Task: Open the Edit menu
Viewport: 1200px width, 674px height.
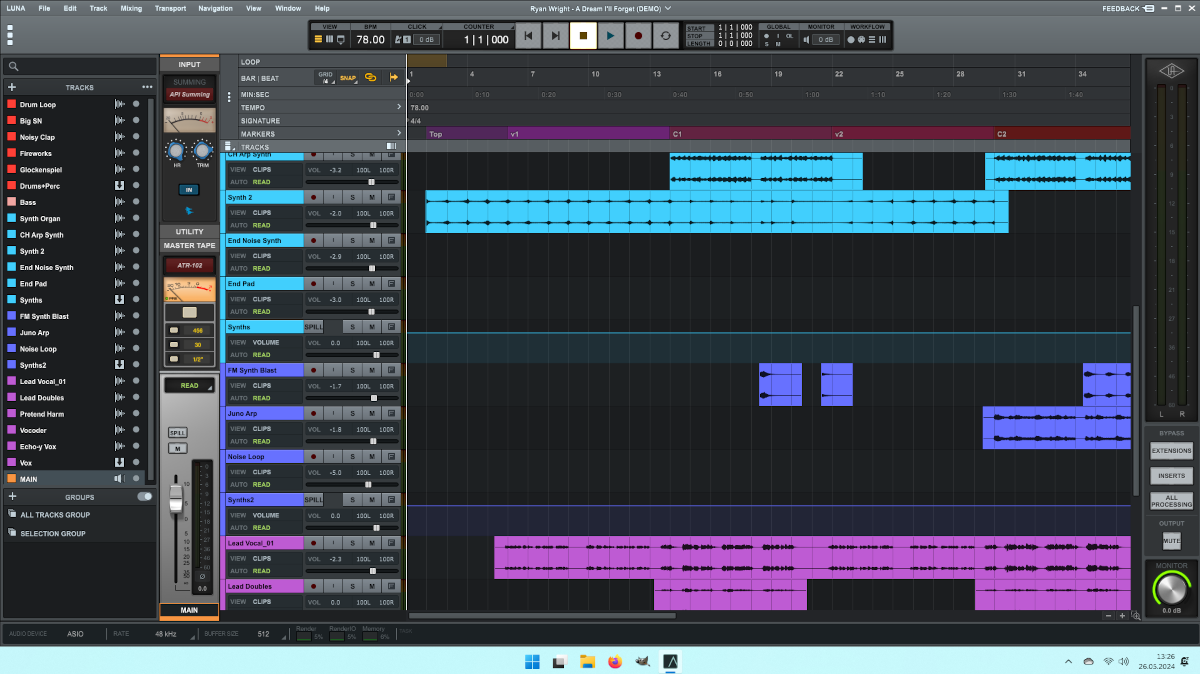Action: coord(70,8)
